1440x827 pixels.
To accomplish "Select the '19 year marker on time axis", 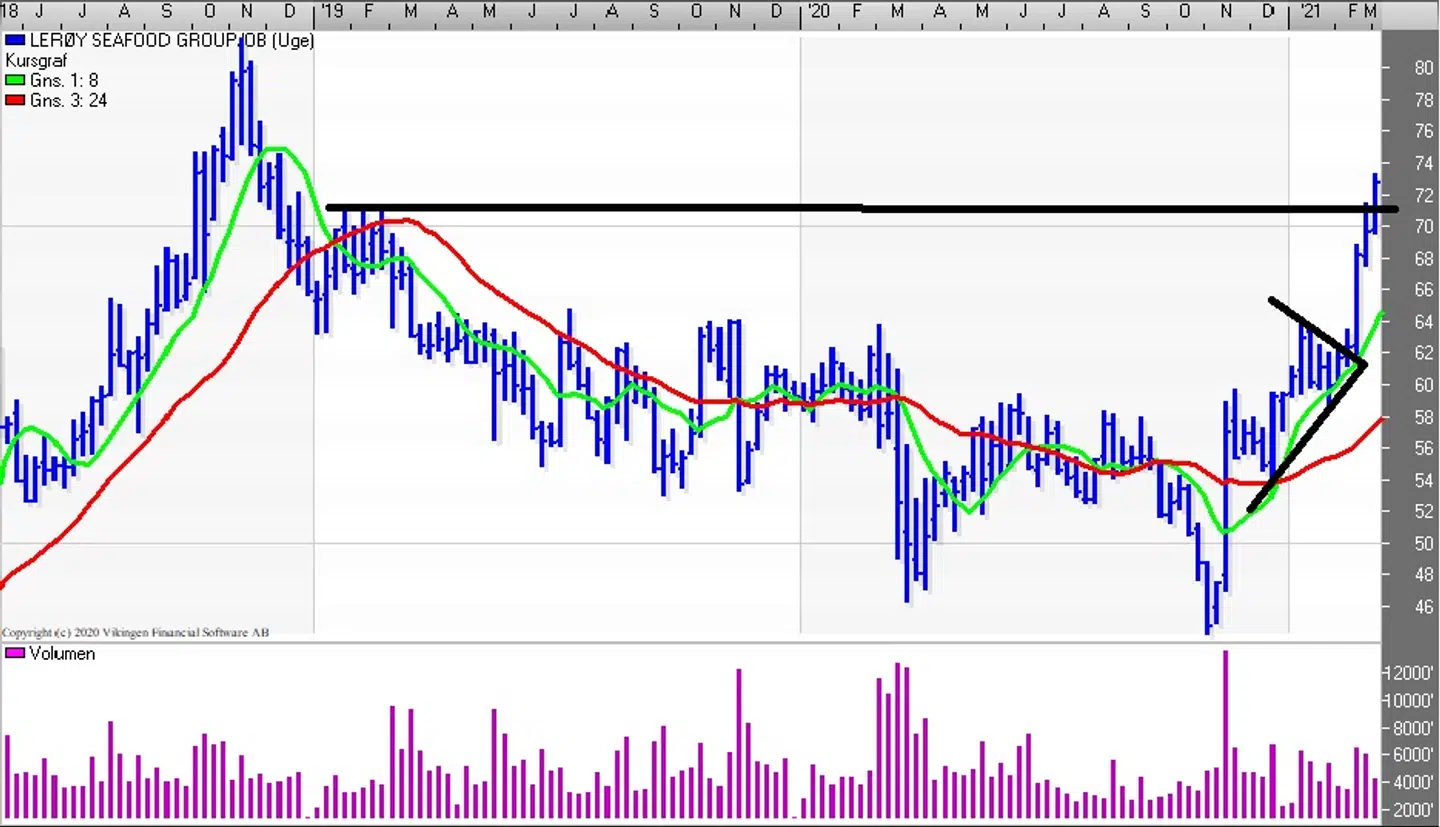I will (330, 11).
